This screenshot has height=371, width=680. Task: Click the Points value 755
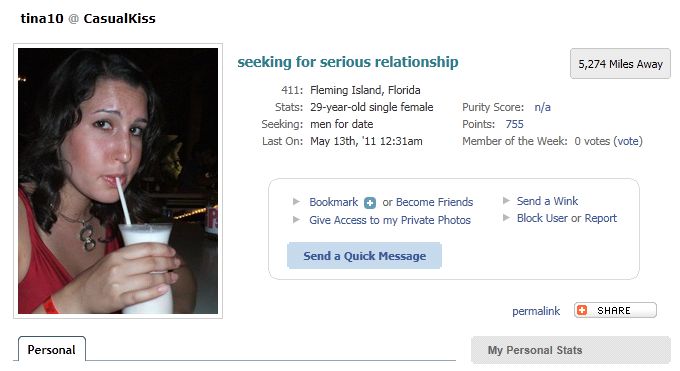coord(514,124)
